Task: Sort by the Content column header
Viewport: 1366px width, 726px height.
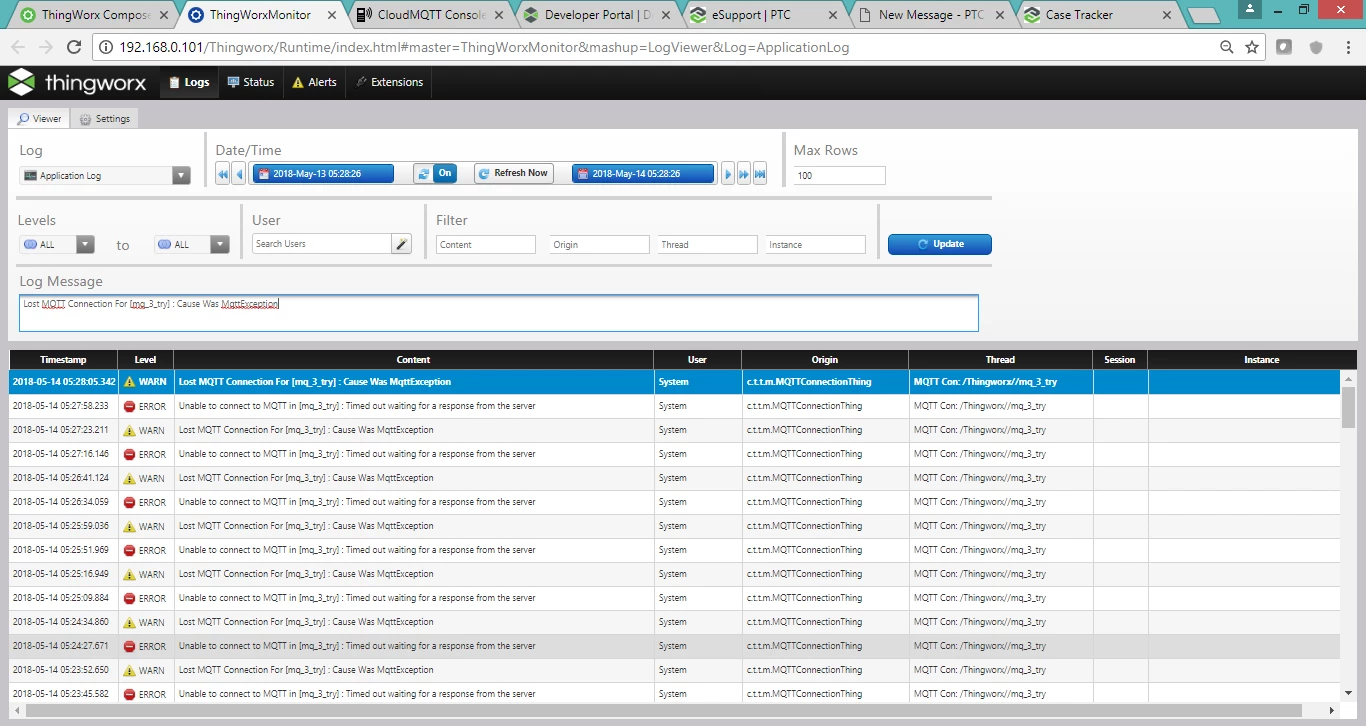Action: coord(413,360)
